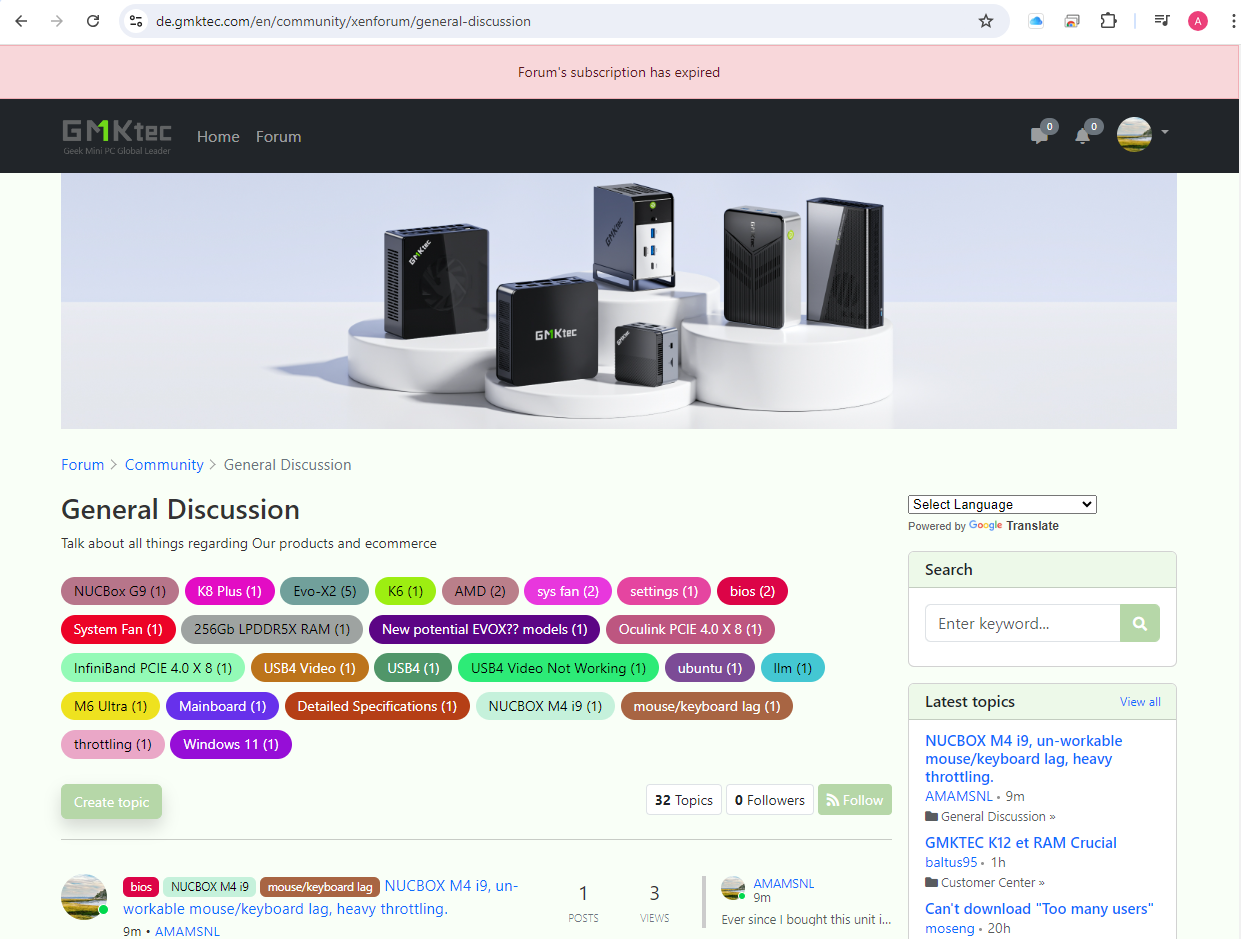1241x939 pixels.
Task: Open the site information button in address bar
Action: (x=137, y=21)
